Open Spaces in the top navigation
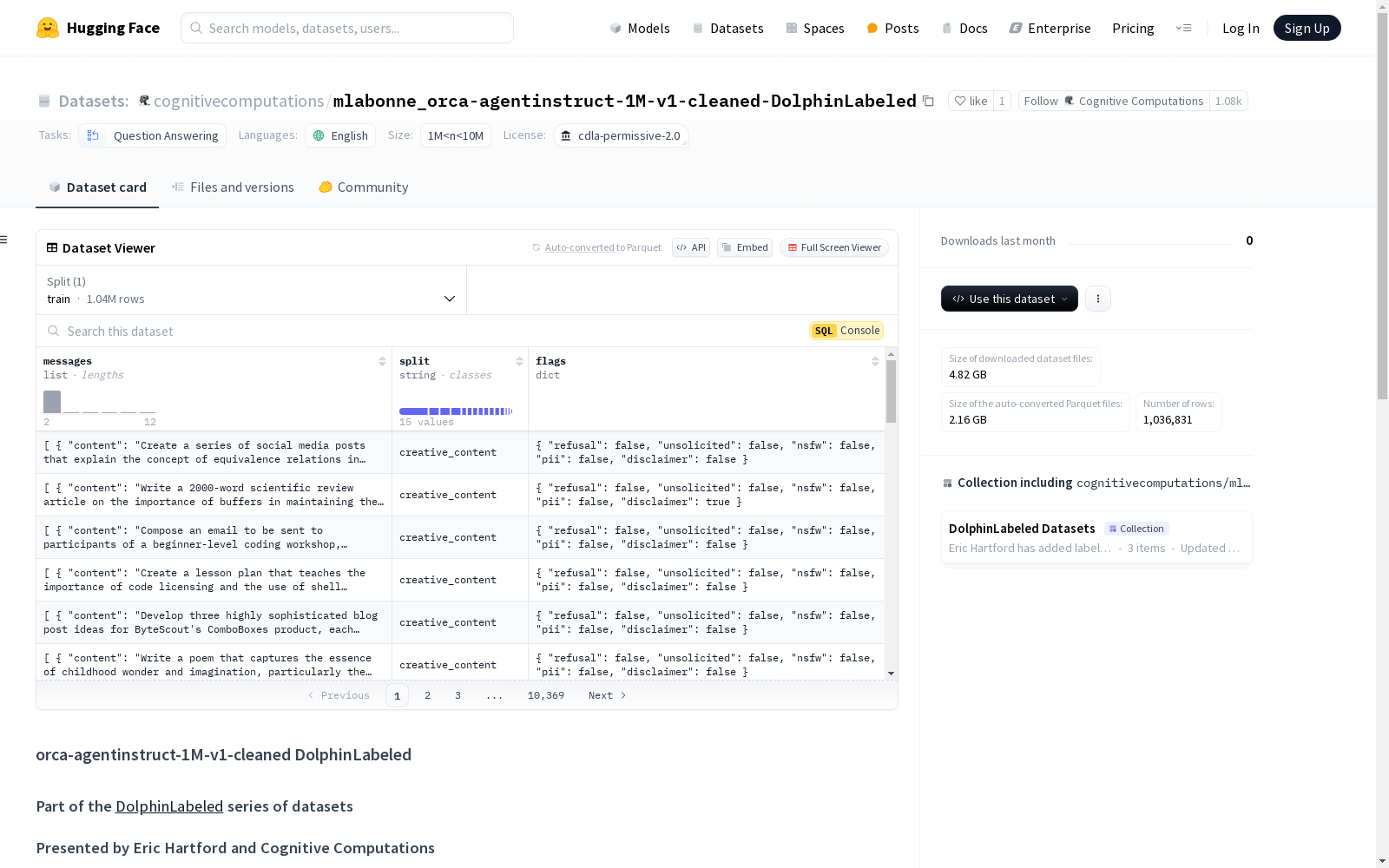The height and width of the screenshot is (868, 1389). point(815,28)
